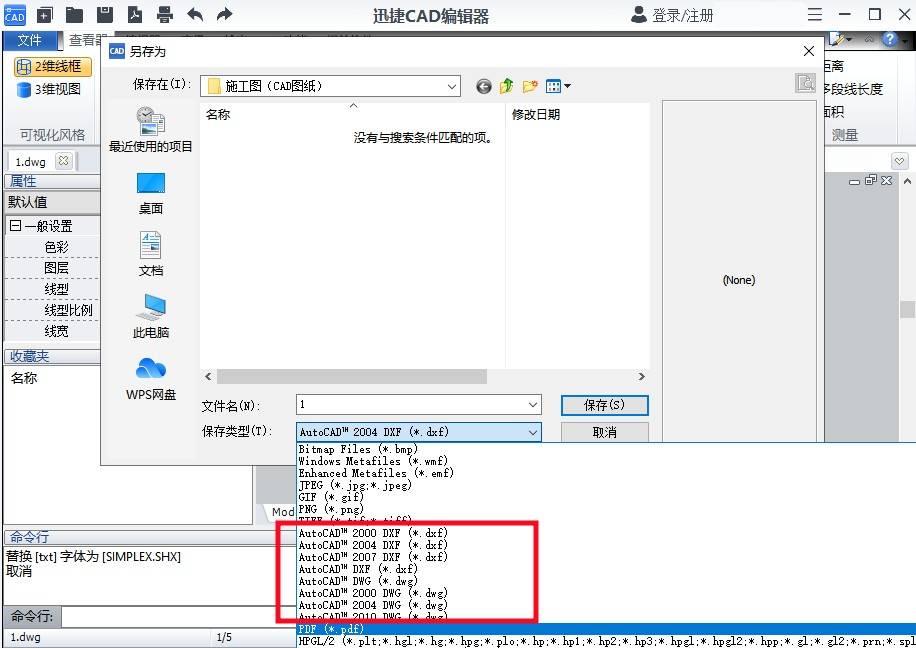This screenshot has width=916, height=648.
Task: Choose HPGL/2 plotter file type
Action: click(x=606, y=642)
